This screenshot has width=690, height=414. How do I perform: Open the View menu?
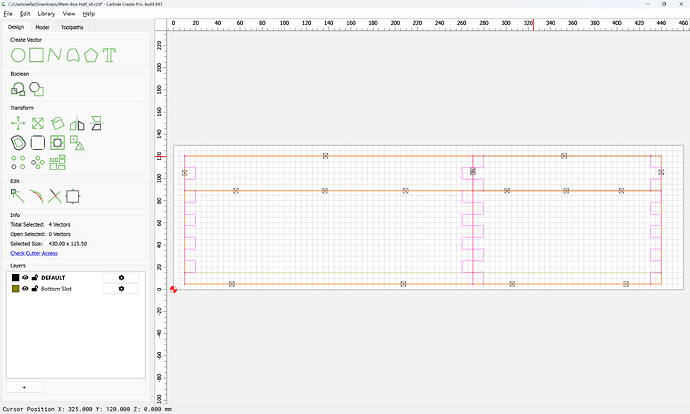(x=69, y=14)
